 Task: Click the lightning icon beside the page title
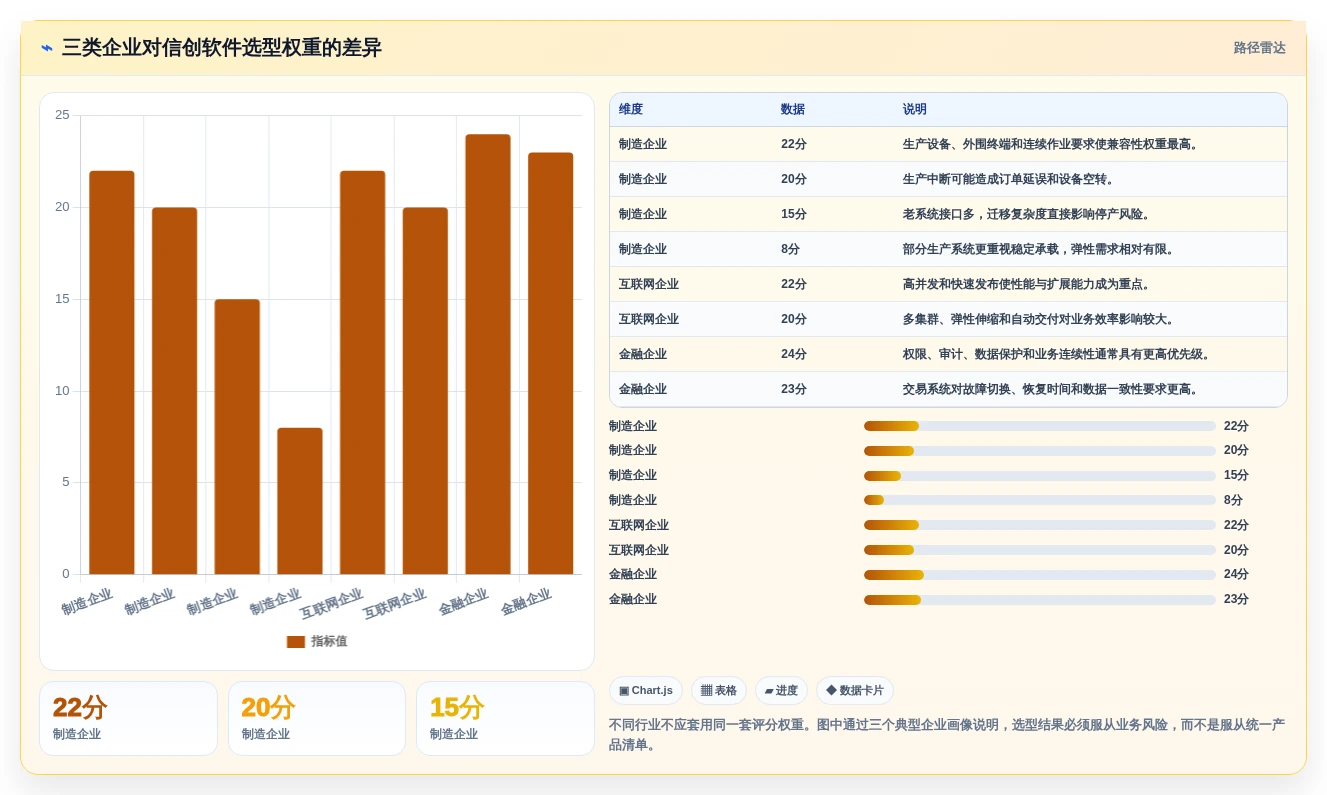tap(47, 48)
